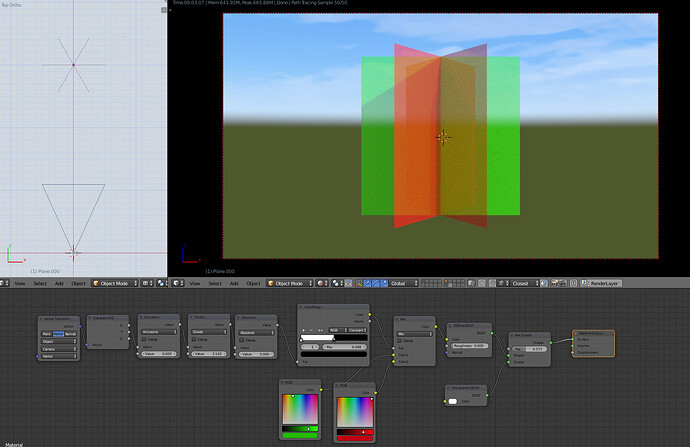
Task: Open viewport shading selector in left viewport header
Action: (x=146, y=283)
